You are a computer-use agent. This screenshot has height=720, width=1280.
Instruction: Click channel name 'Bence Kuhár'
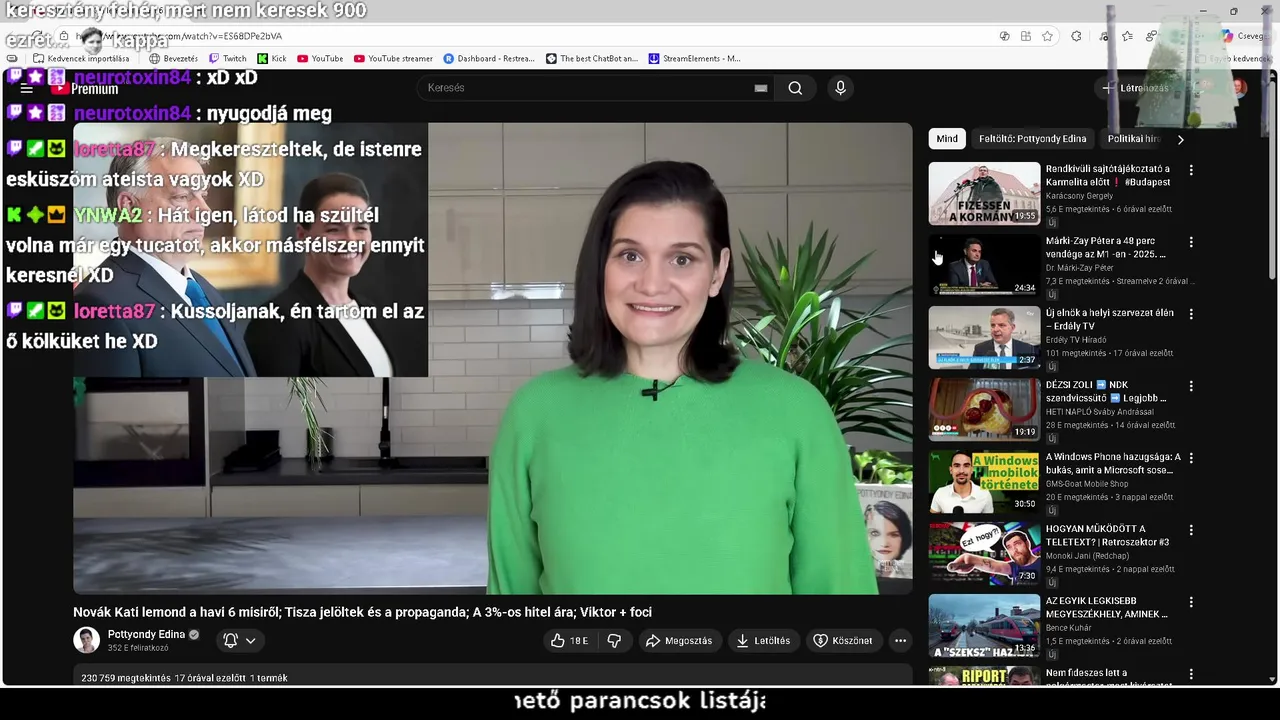(1068, 628)
